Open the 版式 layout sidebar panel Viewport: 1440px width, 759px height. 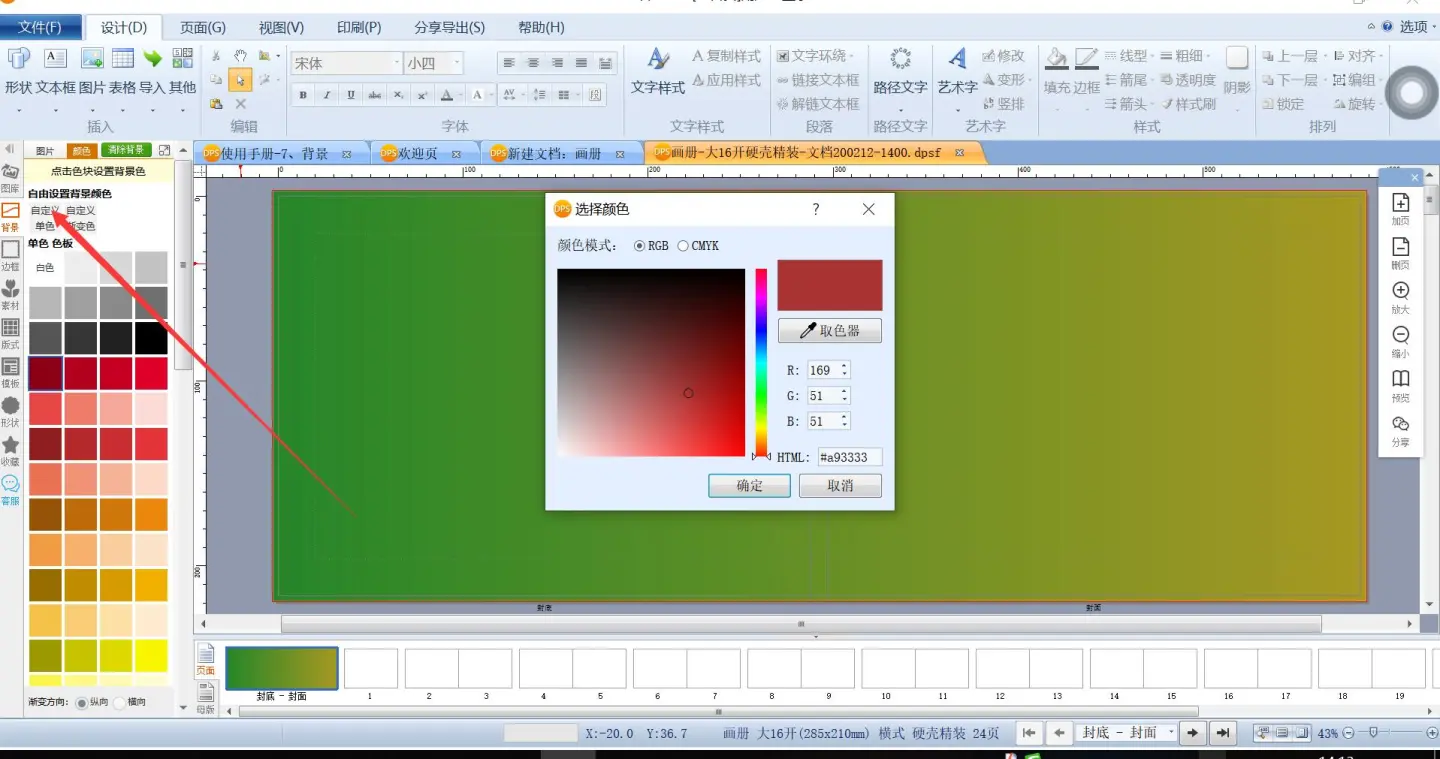(10, 333)
